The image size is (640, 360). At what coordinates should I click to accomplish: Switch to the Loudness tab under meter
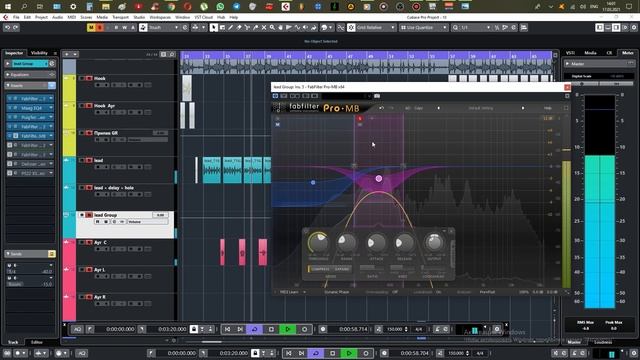click(602, 342)
